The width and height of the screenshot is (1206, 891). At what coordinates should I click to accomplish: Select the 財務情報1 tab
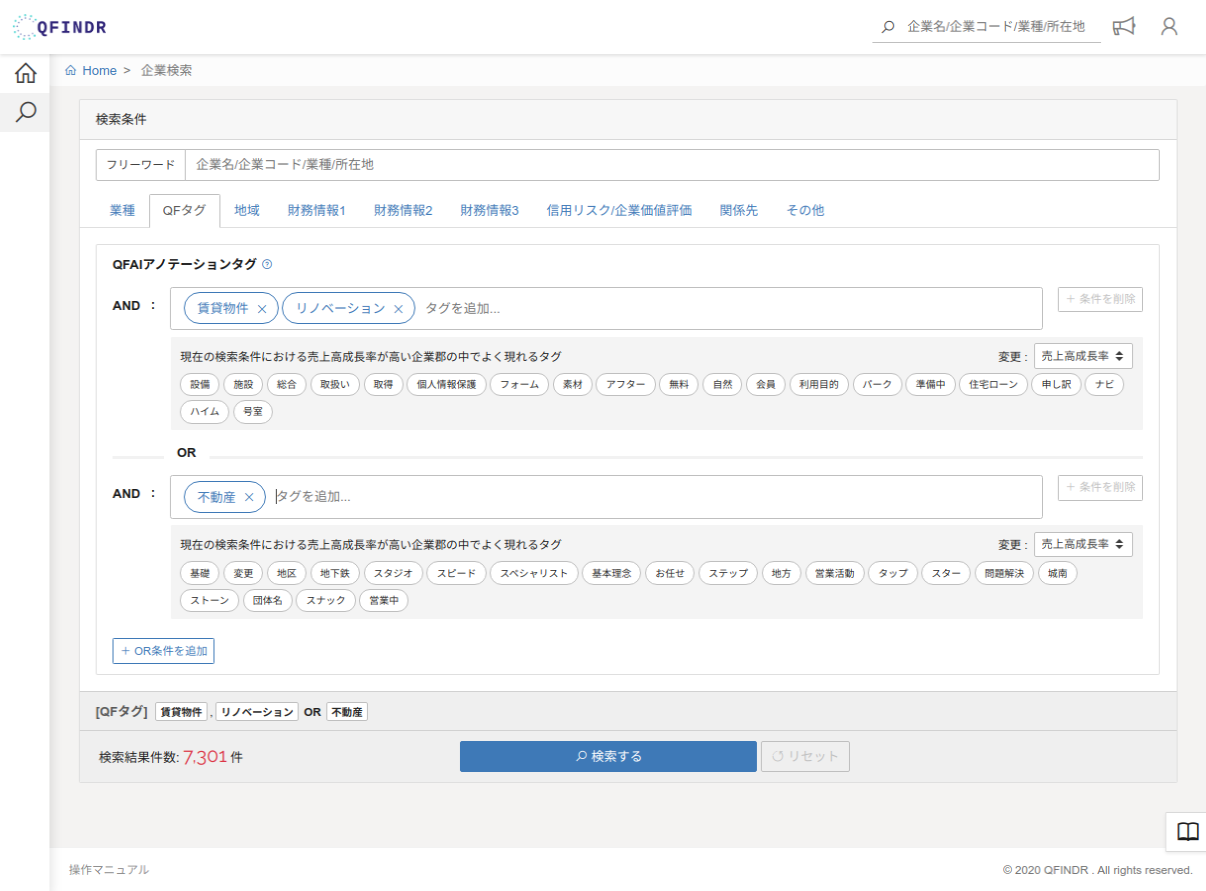pos(316,211)
